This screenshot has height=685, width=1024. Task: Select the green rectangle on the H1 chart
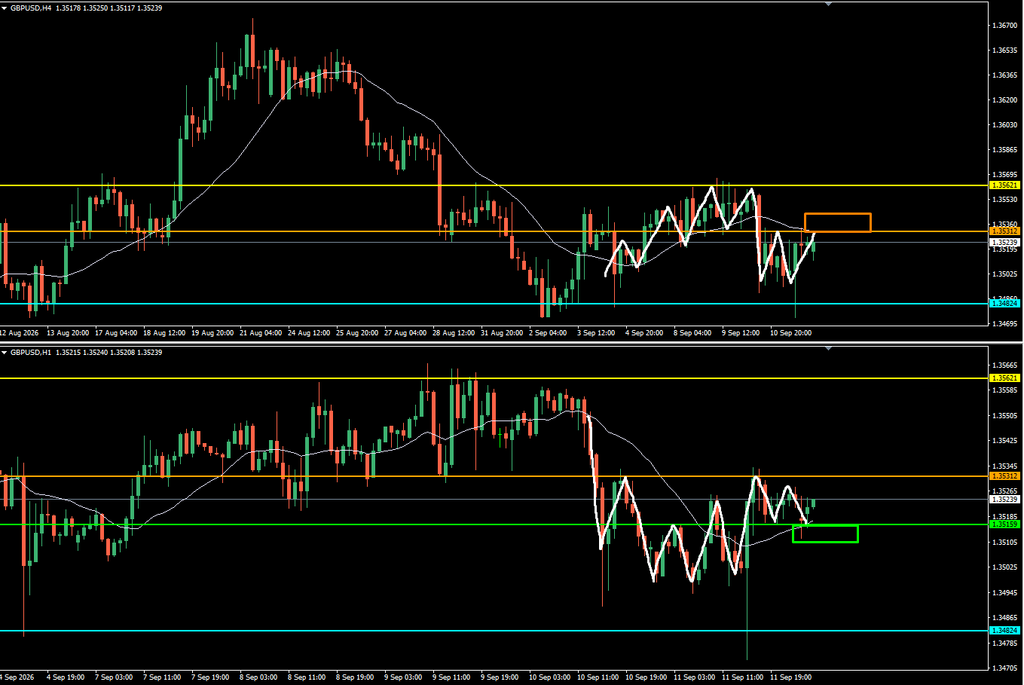pos(825,534)
